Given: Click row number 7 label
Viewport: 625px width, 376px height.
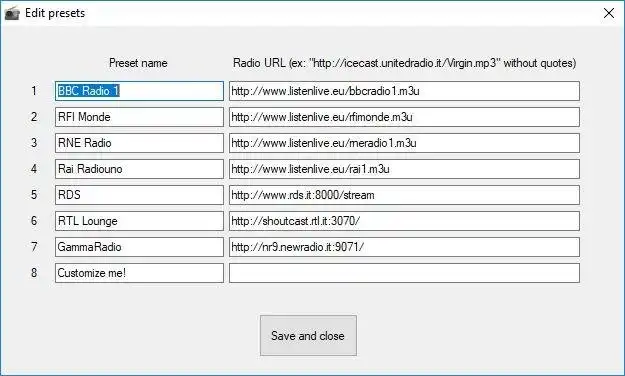Looking at the screenshot, I should click(x=34, y=247).
